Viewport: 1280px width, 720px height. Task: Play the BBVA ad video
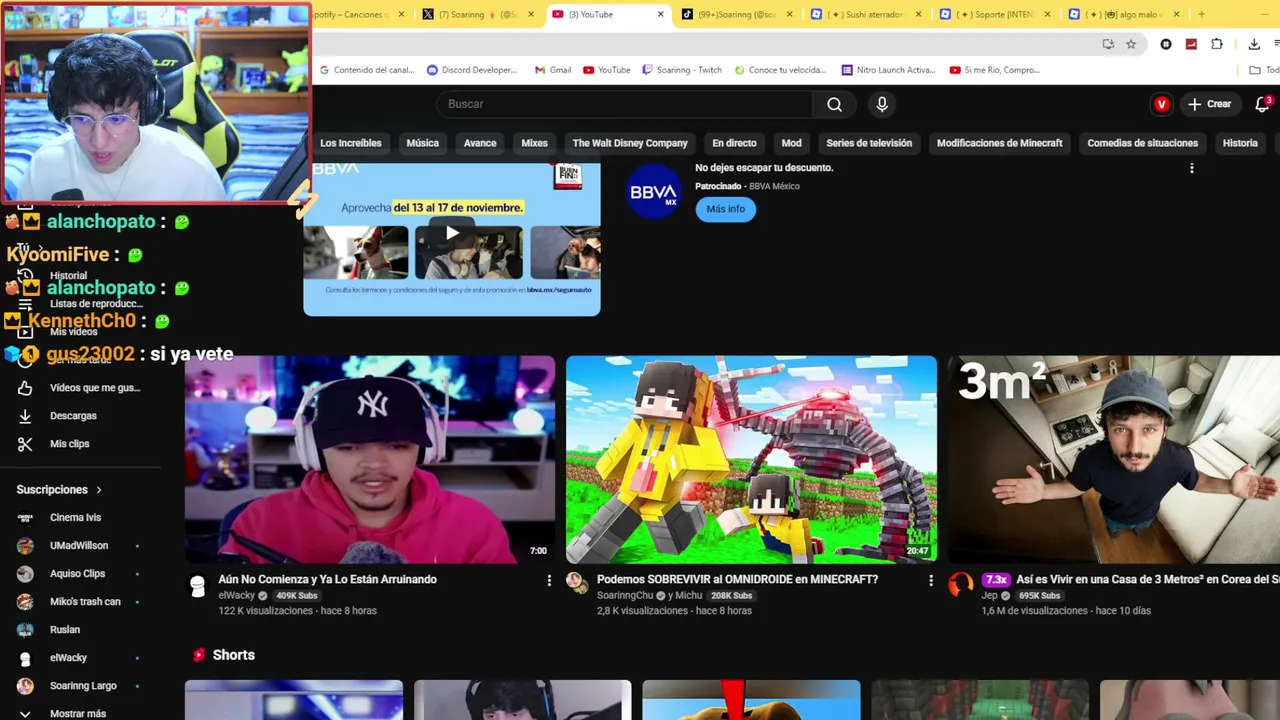tap(452, 233)
